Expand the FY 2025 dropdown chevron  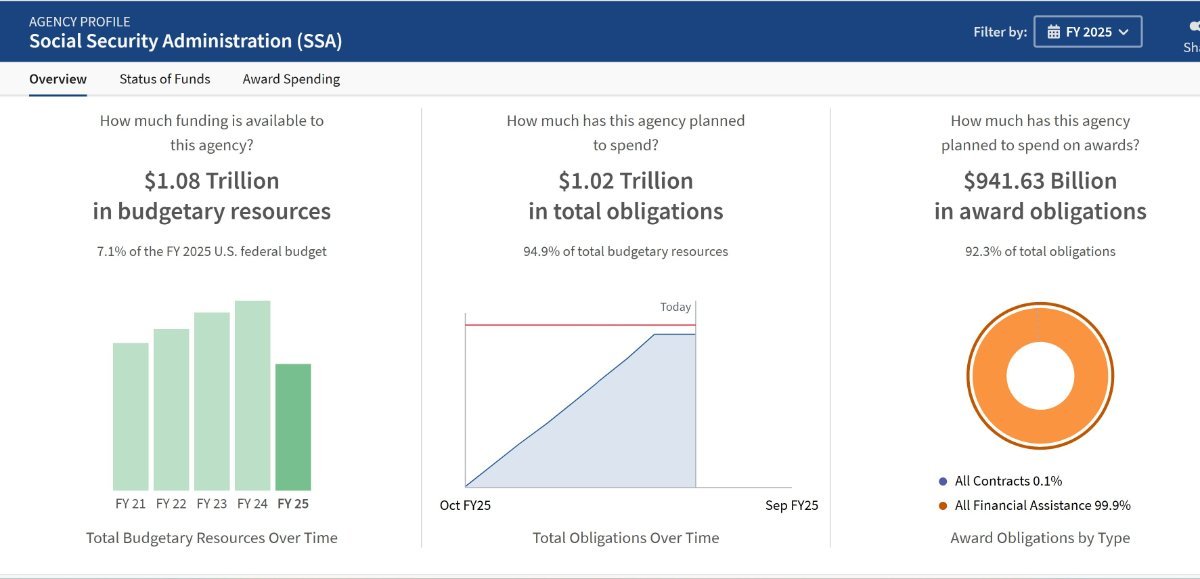click(1124, 32)
